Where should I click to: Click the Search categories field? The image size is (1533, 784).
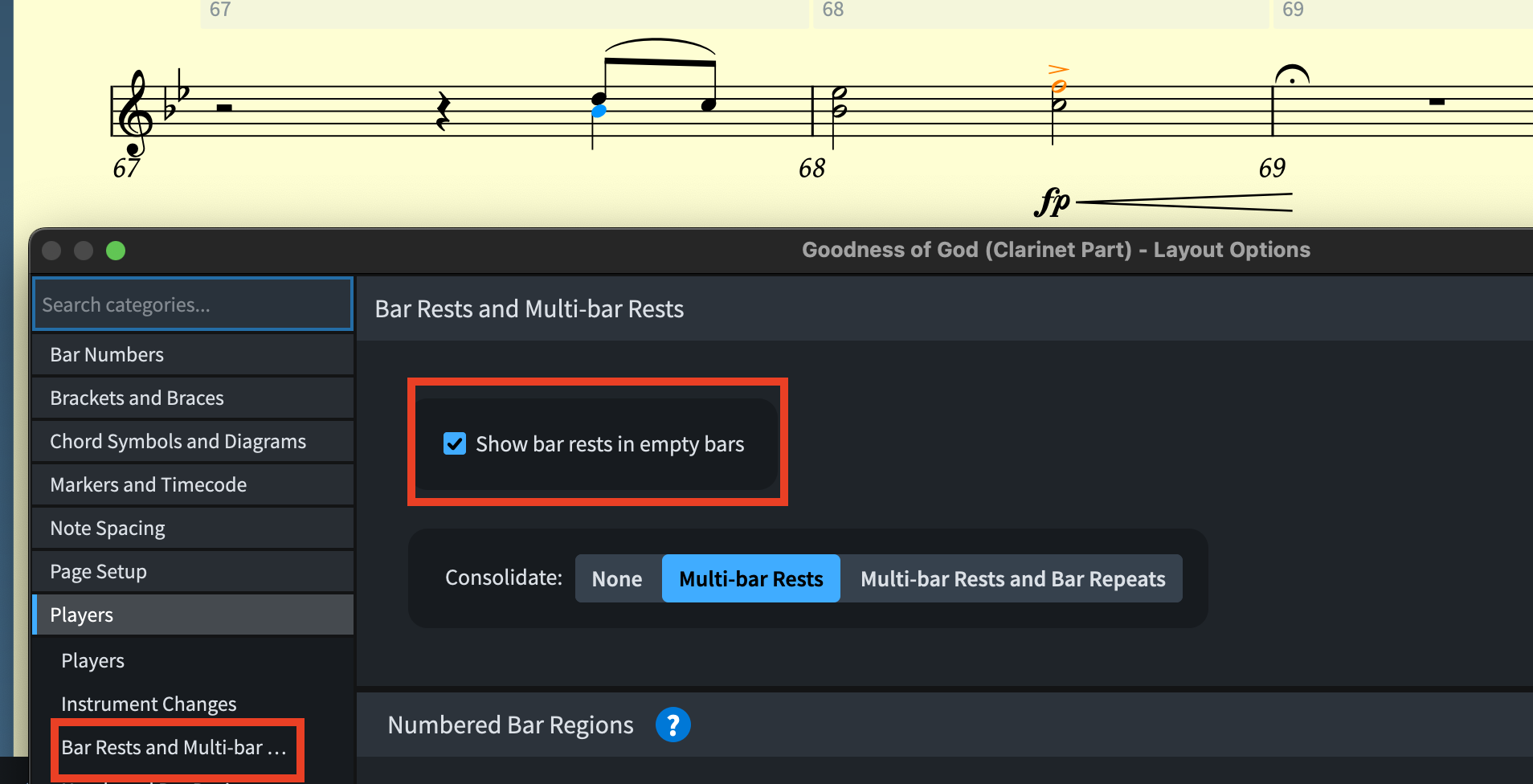193,304
